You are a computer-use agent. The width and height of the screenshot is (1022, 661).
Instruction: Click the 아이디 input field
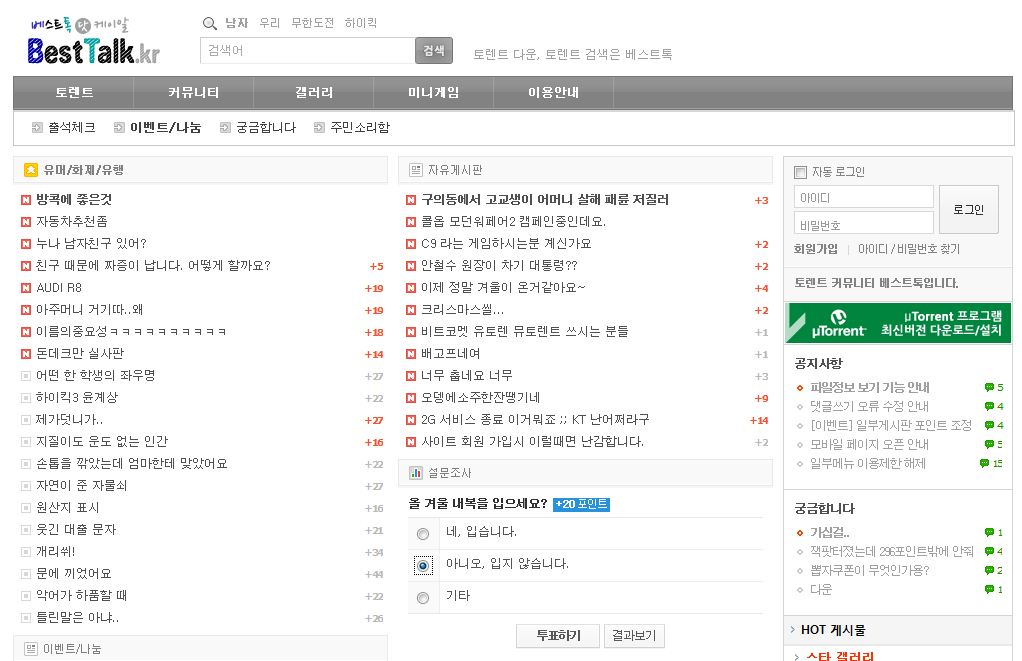864,198
